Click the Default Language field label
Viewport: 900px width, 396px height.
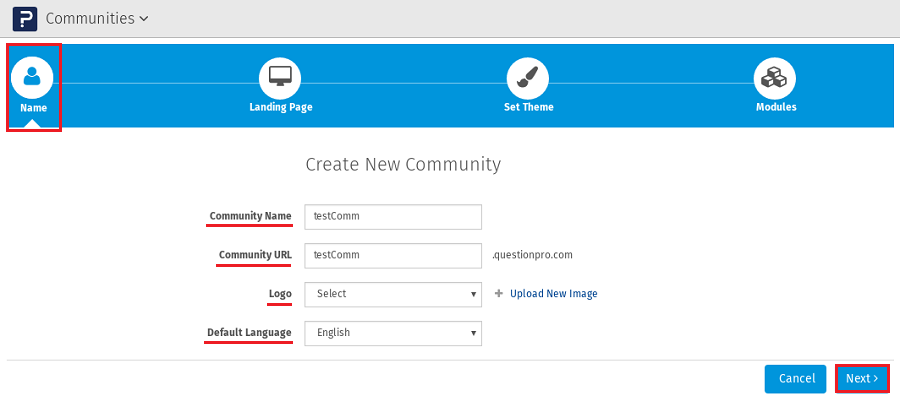coord(249,333)
